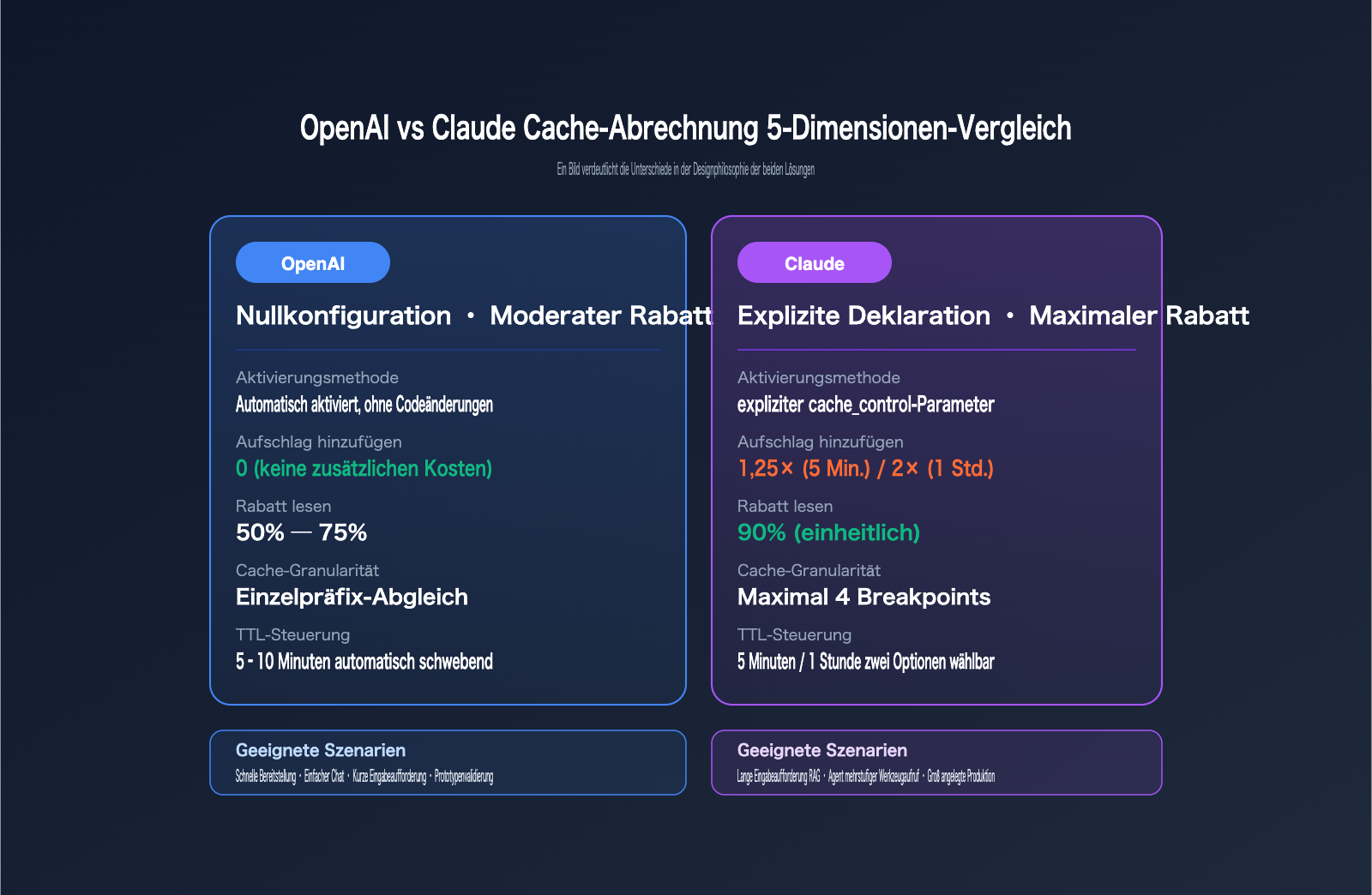Click 'Schnelle Bereitstellung' scenario text

tap(266, 777)
